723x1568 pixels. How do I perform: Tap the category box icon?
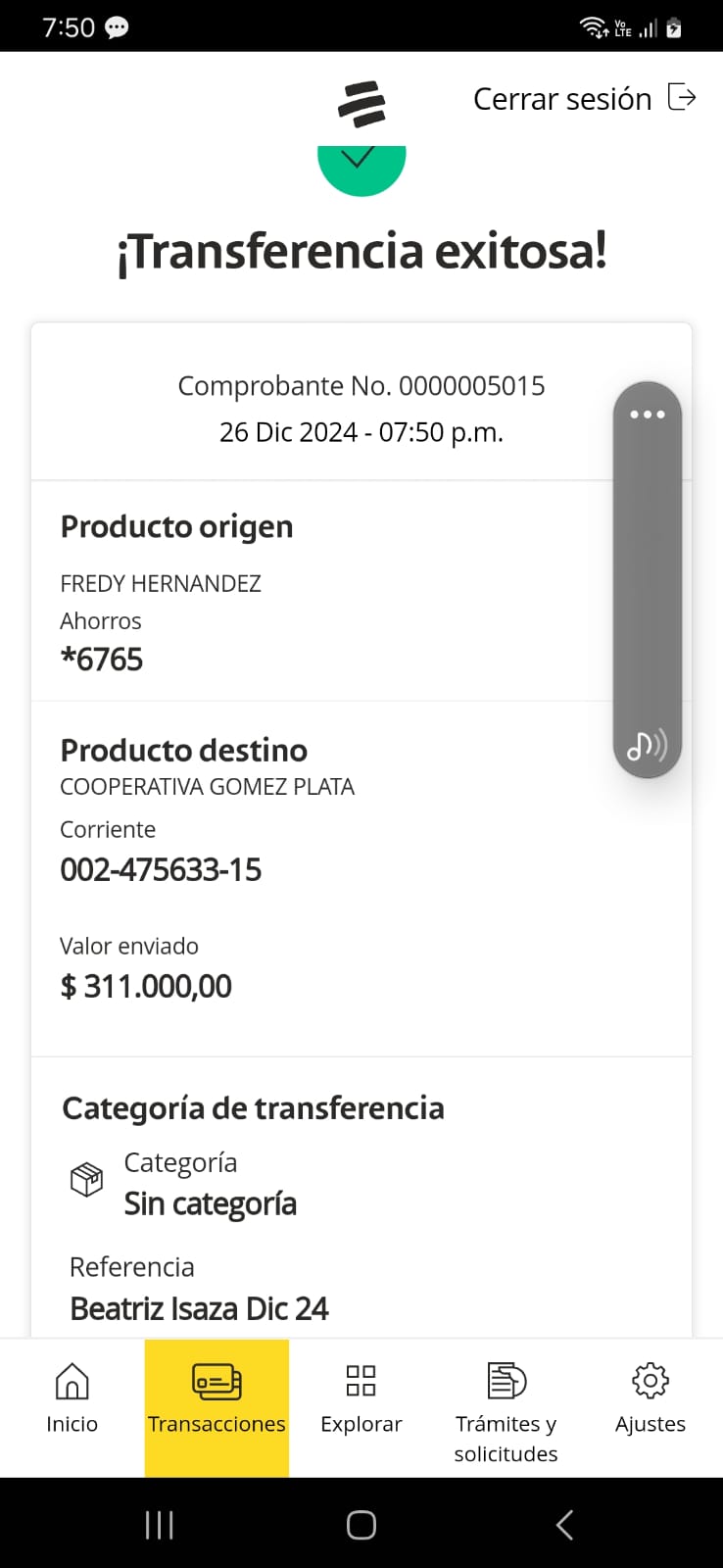(86, 1179)
